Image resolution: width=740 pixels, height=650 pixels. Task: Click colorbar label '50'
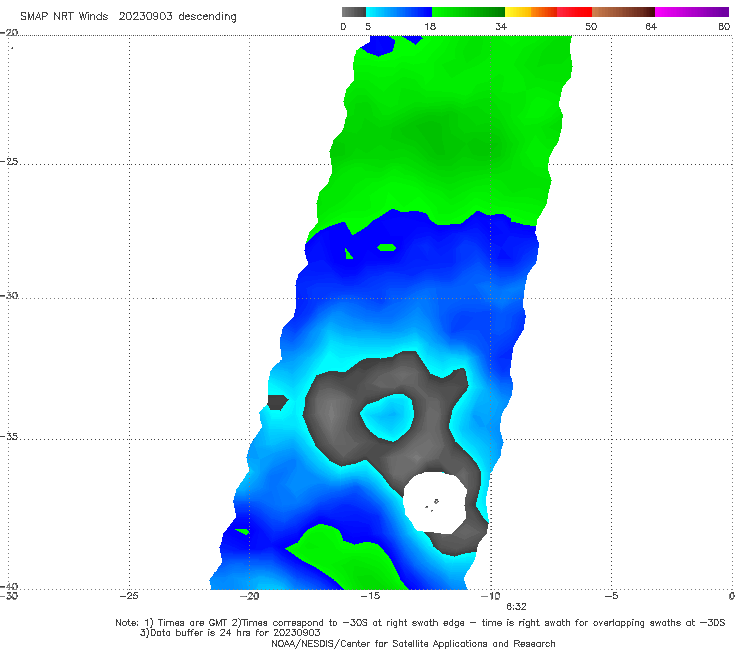point(591,27)
